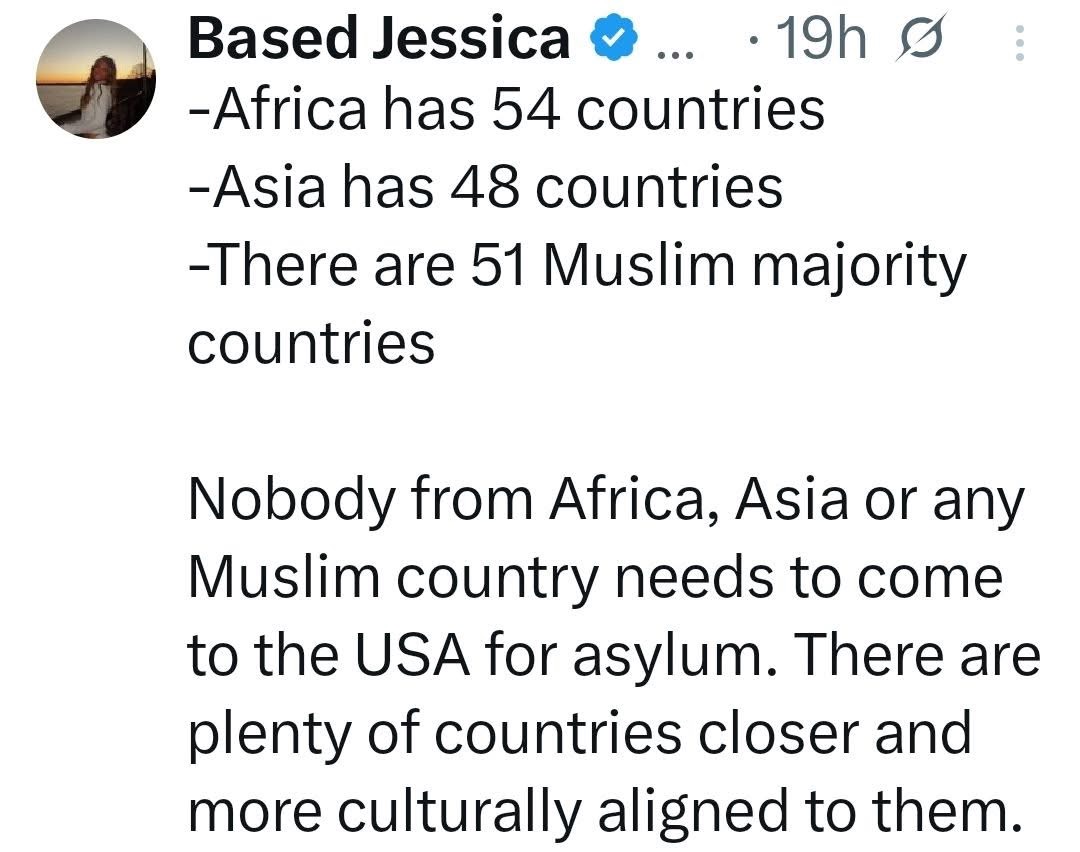
Task: Click the "plenty of countries closer and" line
Action: tap(579, 734)
